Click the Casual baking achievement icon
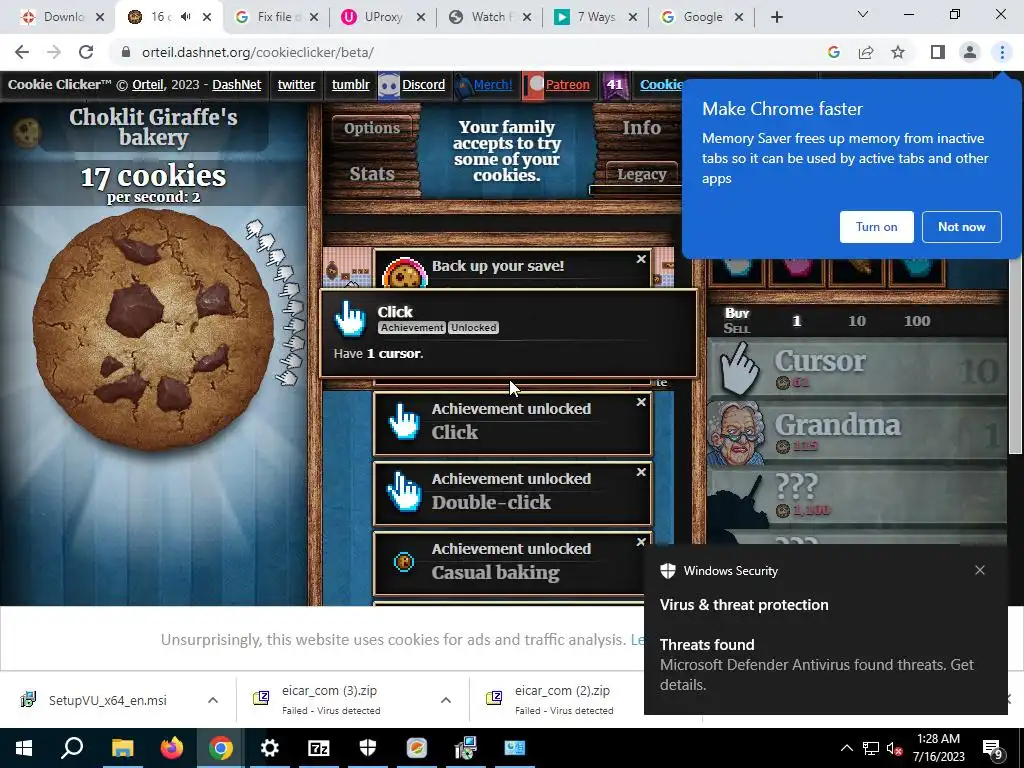 click(404, 562)
